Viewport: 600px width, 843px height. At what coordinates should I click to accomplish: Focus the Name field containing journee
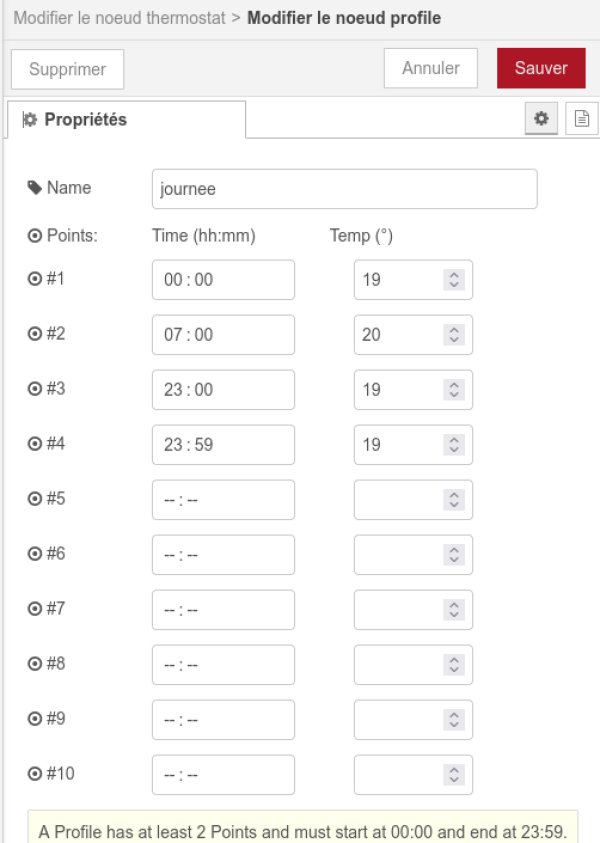point(344,189)
